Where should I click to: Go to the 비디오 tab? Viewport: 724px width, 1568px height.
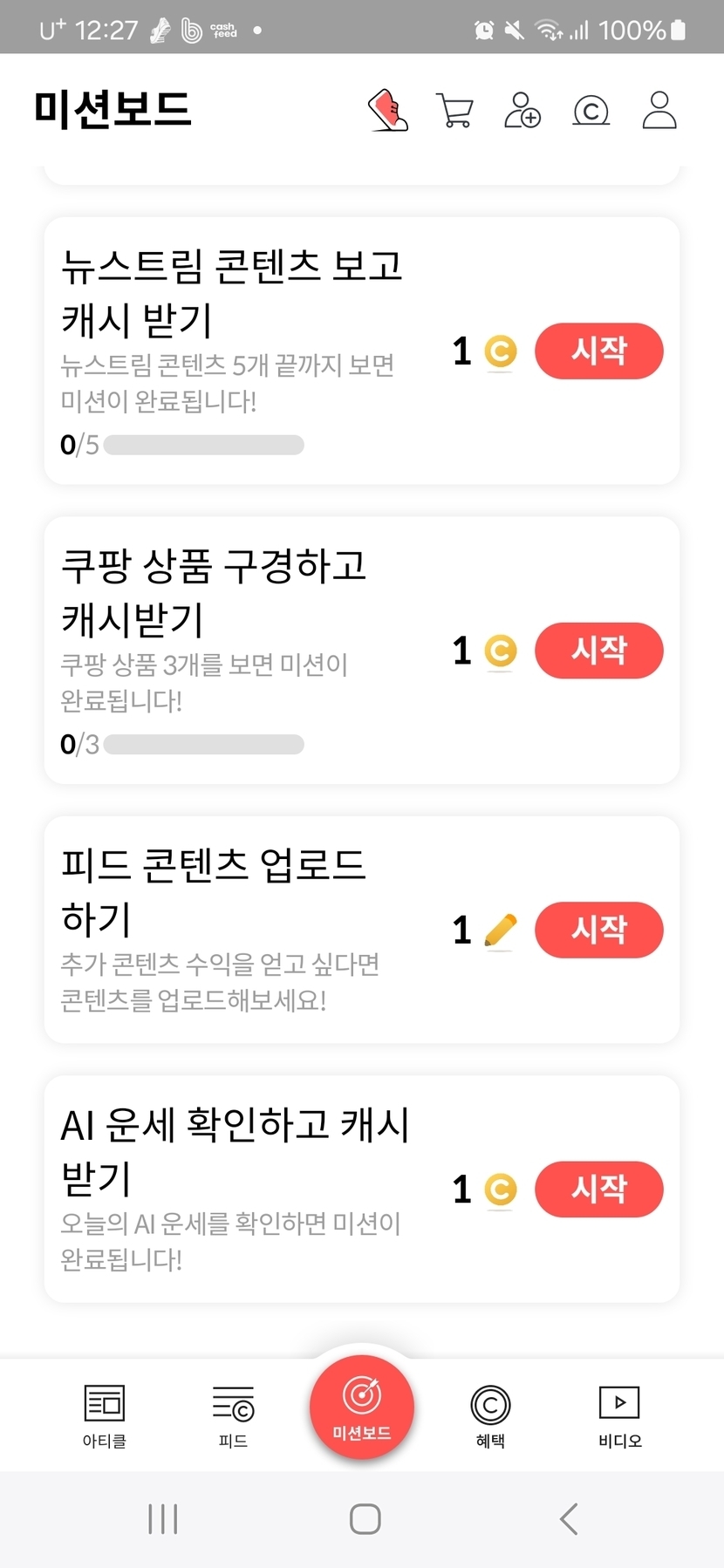(x=619, y=1415)
